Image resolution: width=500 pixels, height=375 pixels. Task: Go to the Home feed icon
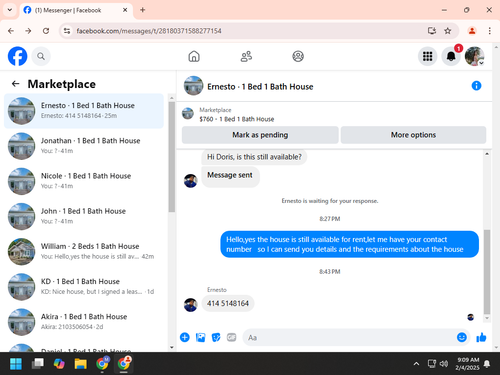point(194,56)
